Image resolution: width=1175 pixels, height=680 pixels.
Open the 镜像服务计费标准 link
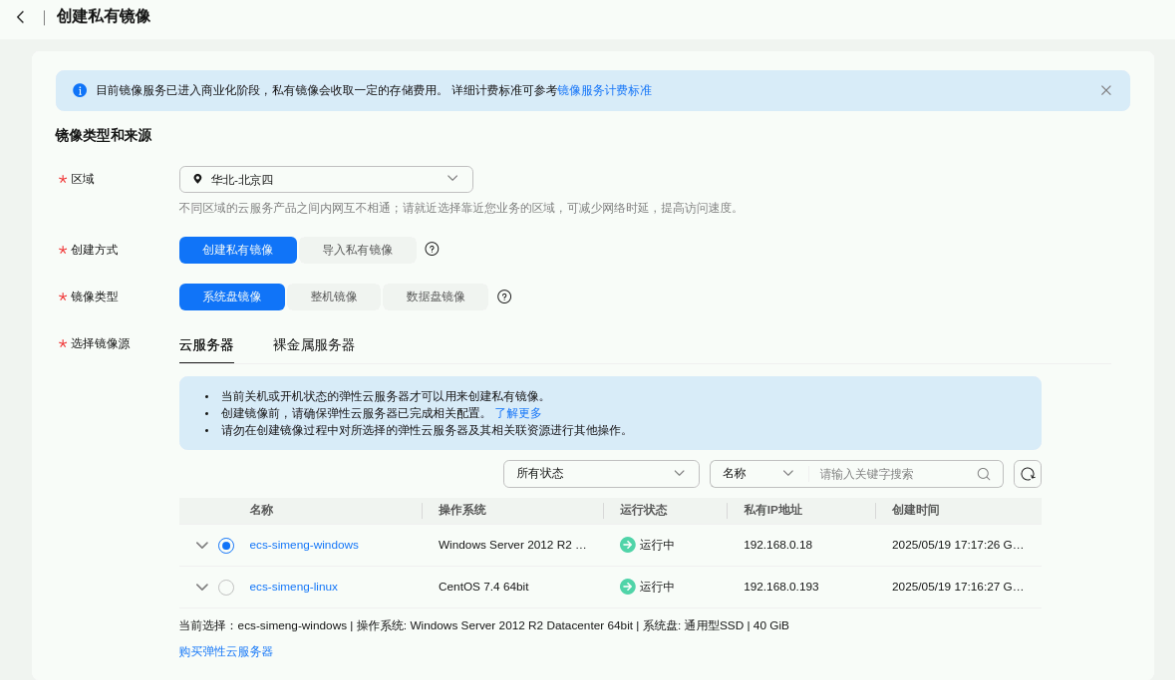(x=604, y=90)
